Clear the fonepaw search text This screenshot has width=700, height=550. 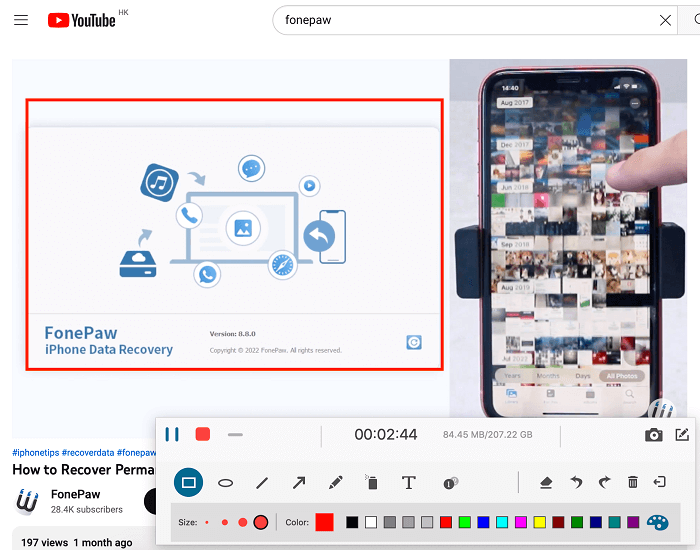pyautogui.click(x=665, y=20)
